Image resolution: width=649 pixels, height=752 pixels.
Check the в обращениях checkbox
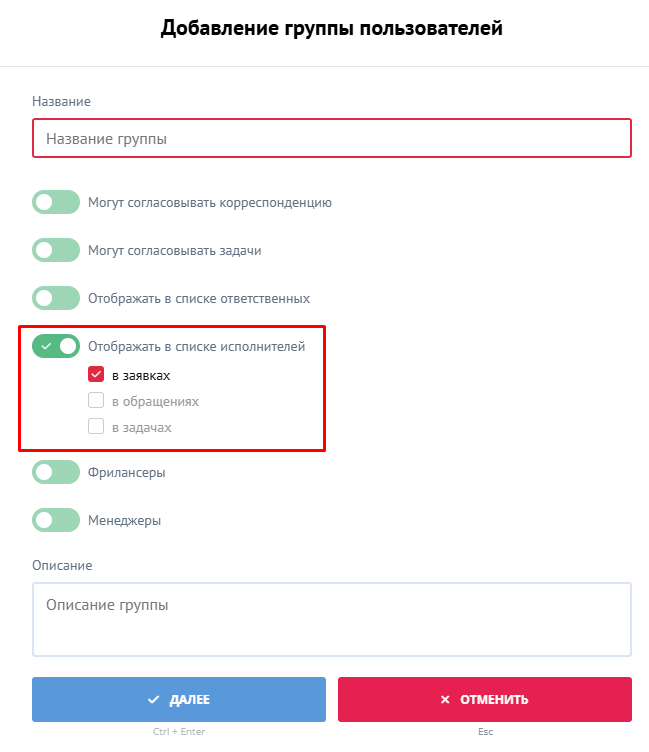click(x=96, y=401)
